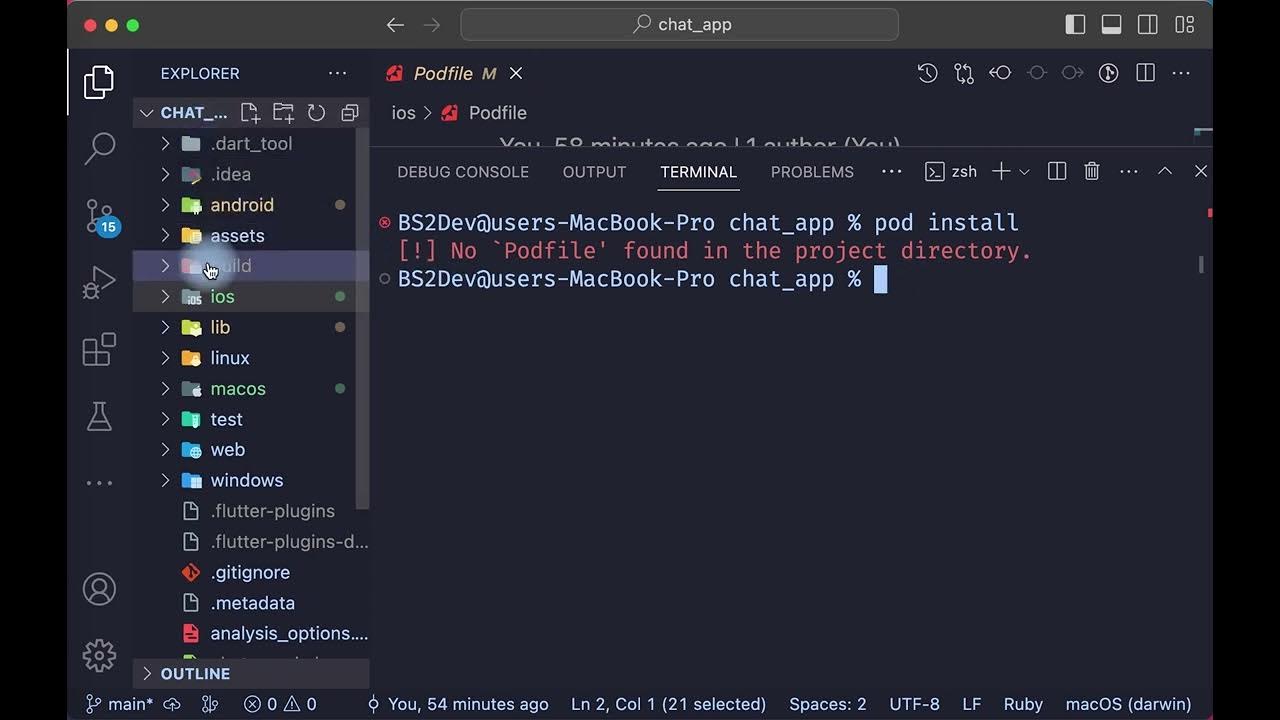
Task: Select Ruby language mode in status bar
Action: click(1023, 704)
